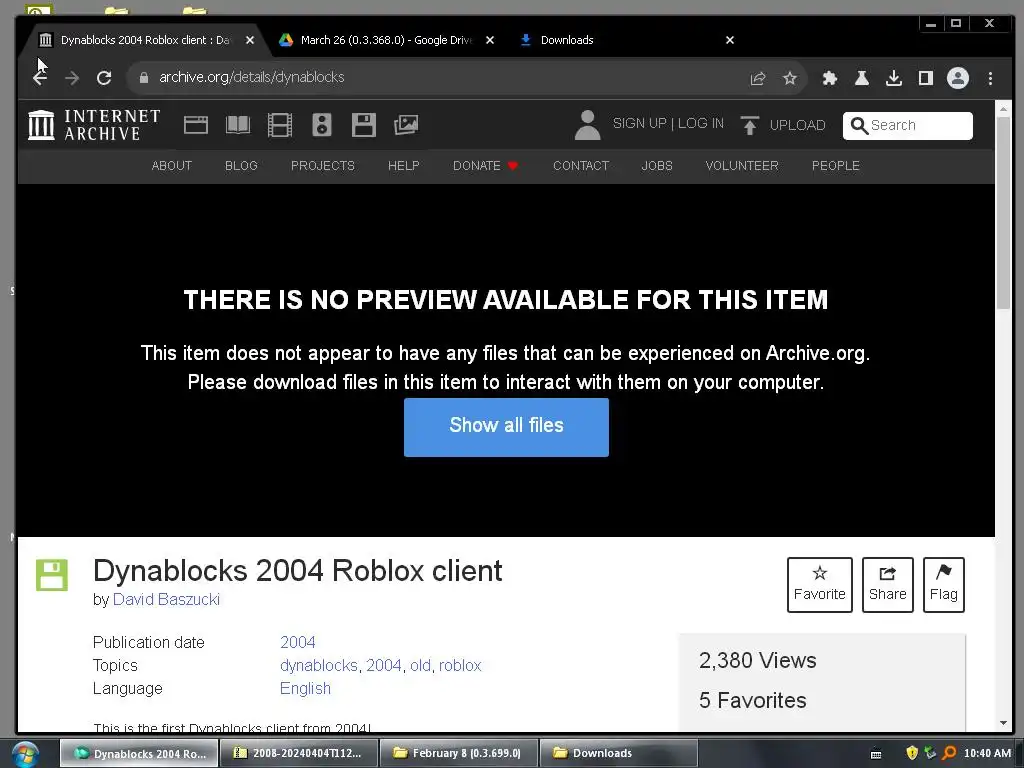Click the page vertical scrollbar thumb

[x=1004, y=212]
